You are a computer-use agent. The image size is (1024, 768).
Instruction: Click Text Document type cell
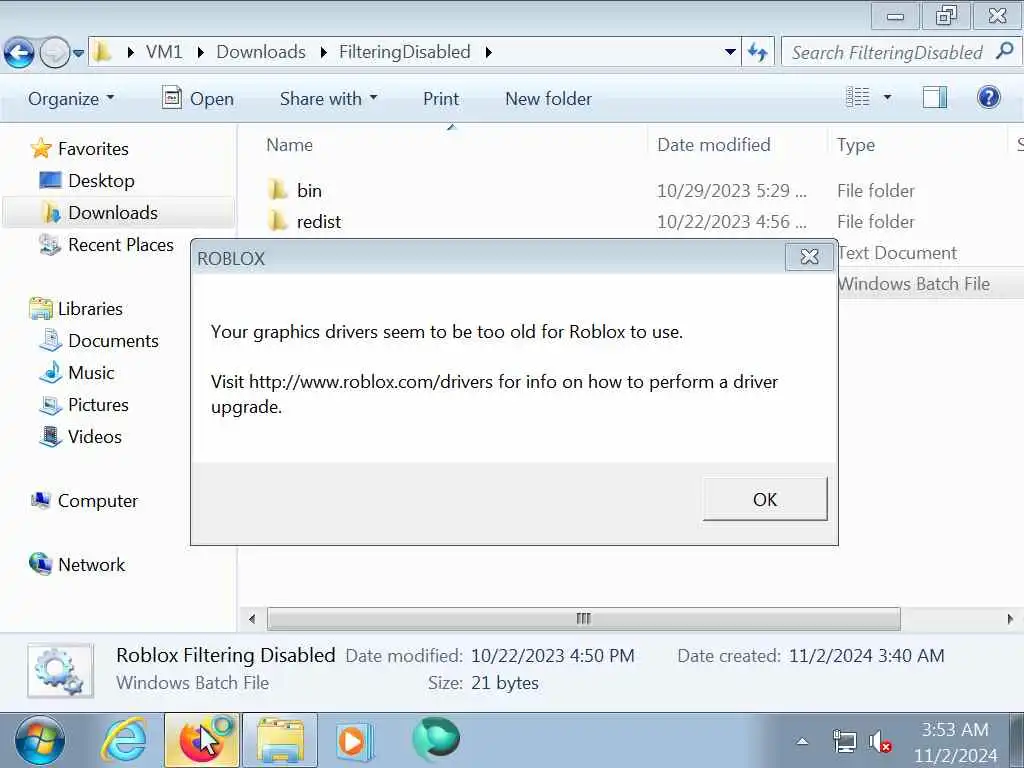897,253
